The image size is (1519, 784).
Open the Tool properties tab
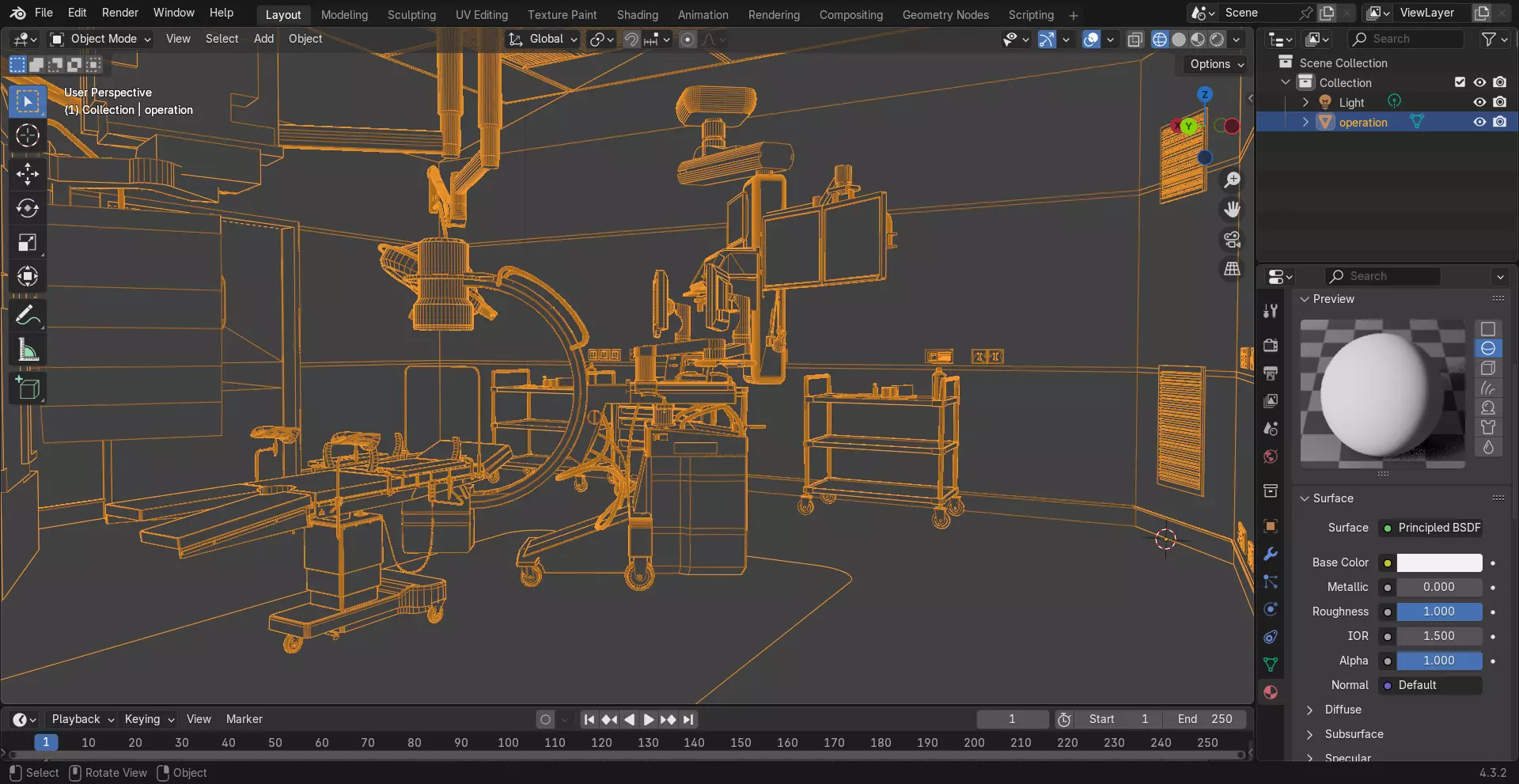(1271, 311)
